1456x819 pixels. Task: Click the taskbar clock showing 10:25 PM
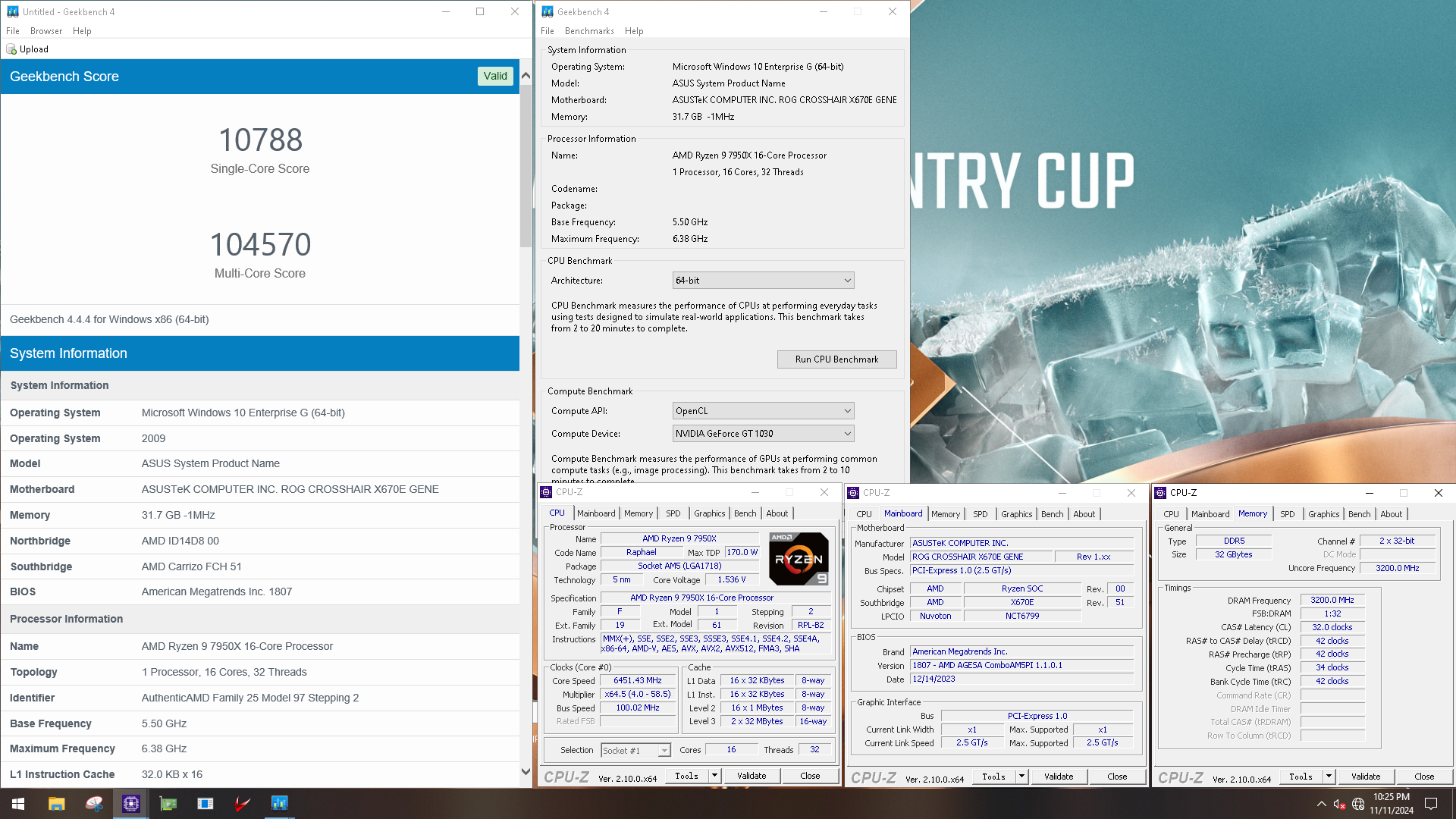(x=1392, y=804)
